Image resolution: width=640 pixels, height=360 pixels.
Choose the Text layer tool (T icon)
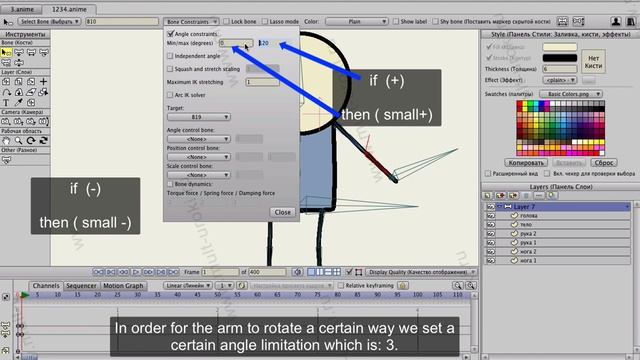(6, 103)
